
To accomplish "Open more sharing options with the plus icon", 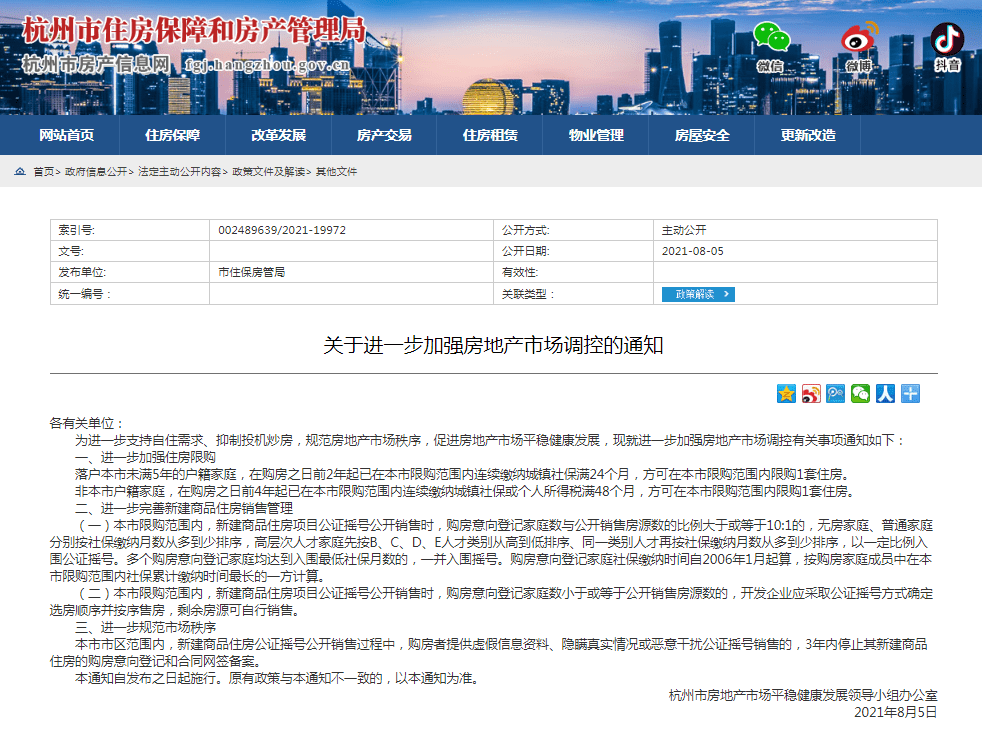I will [908, 394].
